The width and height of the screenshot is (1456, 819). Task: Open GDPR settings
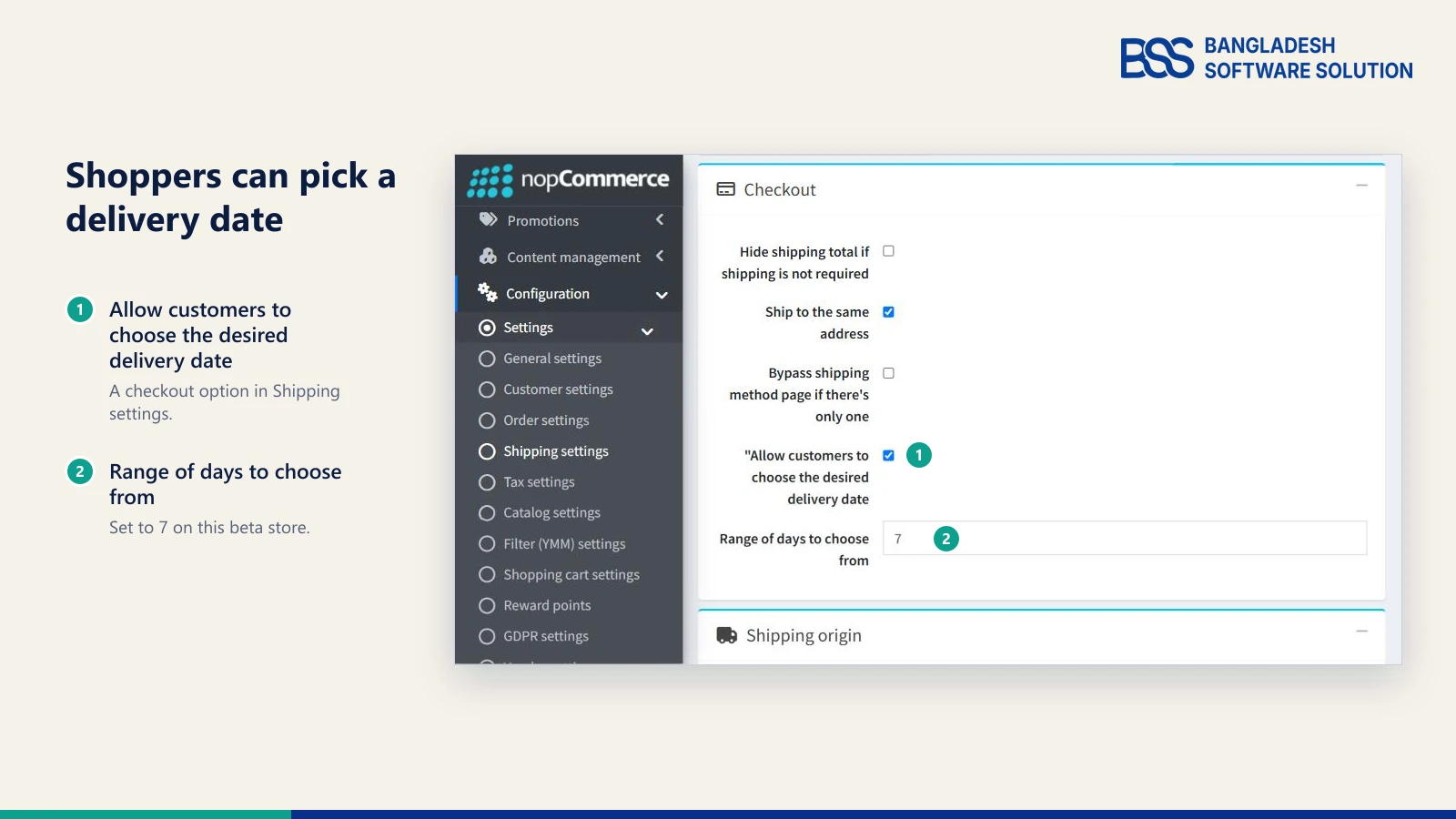click(x=546, y=637)
